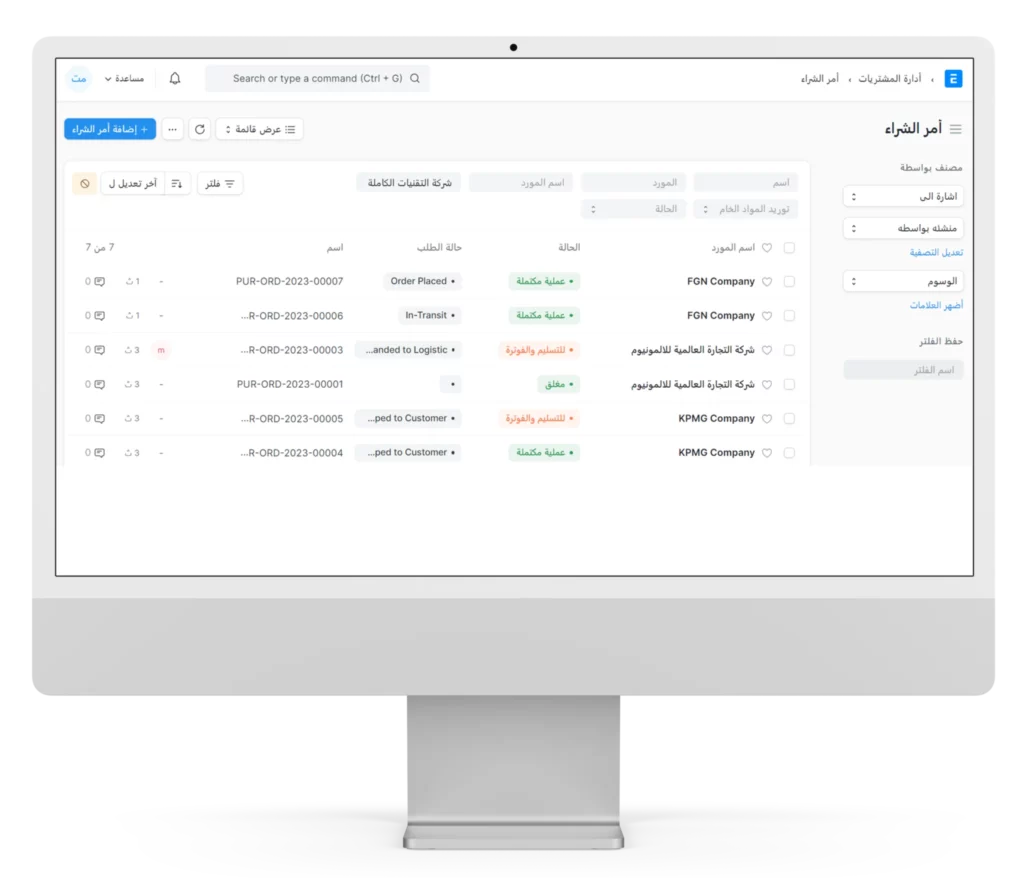The height and width of the screenshot is (878, 1024).
Task: Like the KPMG Company row heart icon
Action: pyautogui.click(x=767, y=419)
